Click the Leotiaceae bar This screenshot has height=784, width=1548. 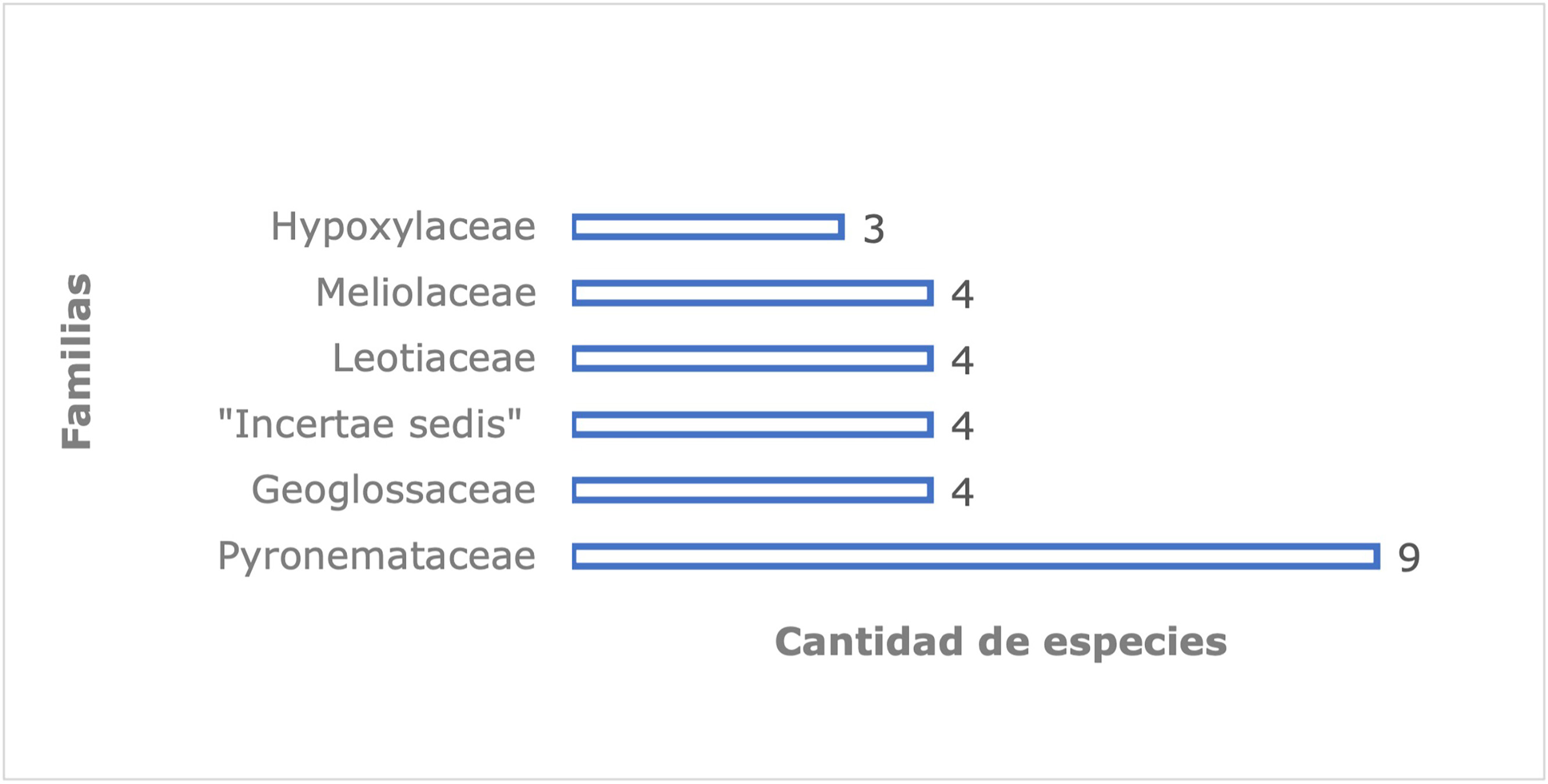pyautogui.click(x=753, y=359)
